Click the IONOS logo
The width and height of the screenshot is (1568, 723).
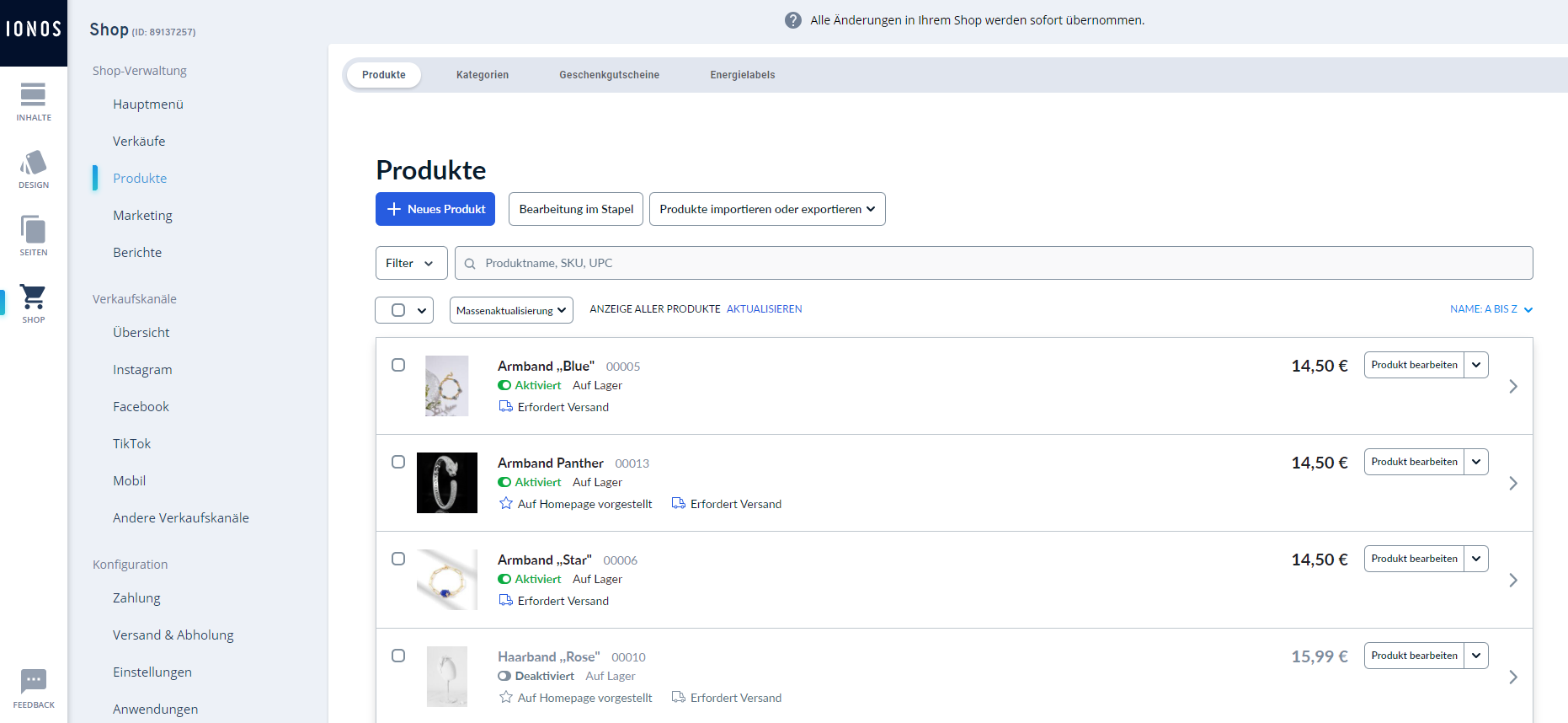34,29
